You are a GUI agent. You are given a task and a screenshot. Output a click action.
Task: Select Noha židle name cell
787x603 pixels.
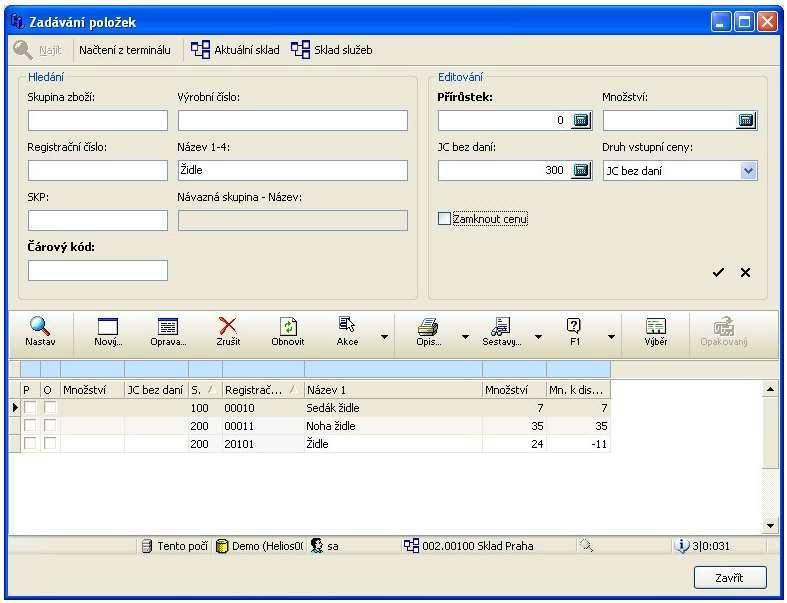[393, 426]
